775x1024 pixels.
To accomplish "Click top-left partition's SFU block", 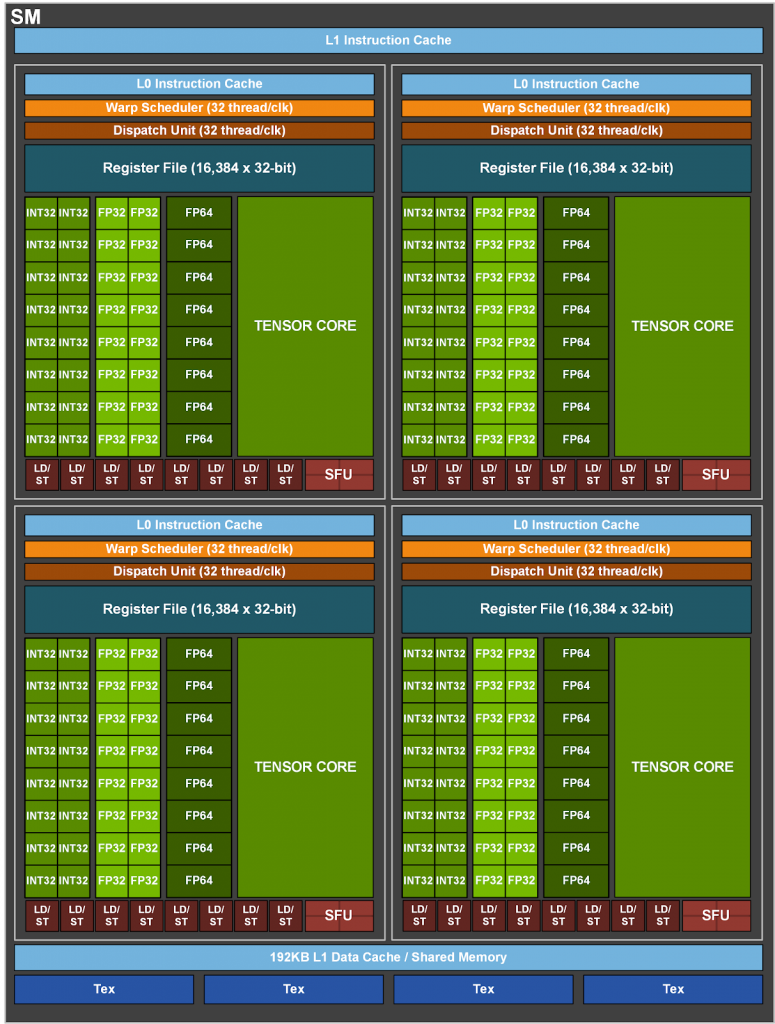I will click(x=339, y=475).
